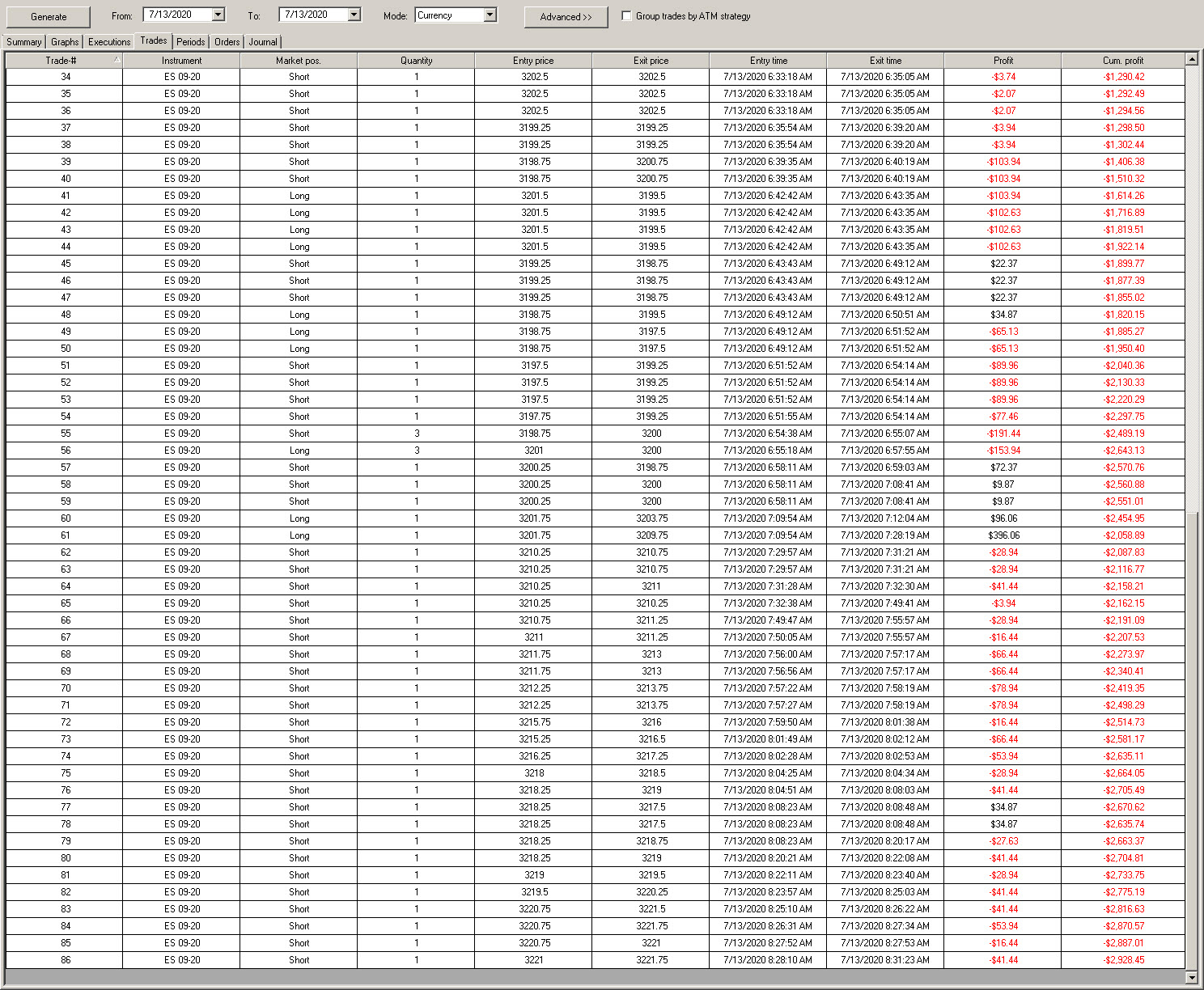Select trade 48 Long position cell
1204x990 pixels.
click(x=299, y=315)
